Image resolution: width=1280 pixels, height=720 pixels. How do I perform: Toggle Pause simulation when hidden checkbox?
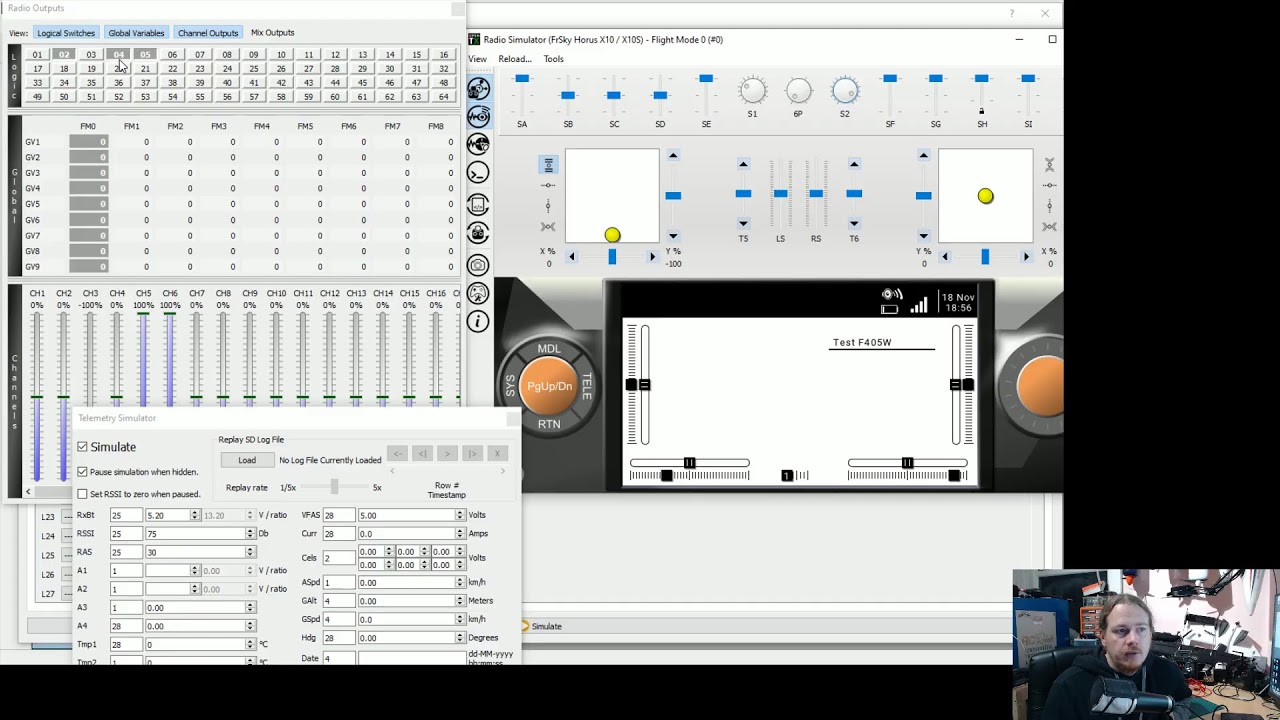(83, 472)
